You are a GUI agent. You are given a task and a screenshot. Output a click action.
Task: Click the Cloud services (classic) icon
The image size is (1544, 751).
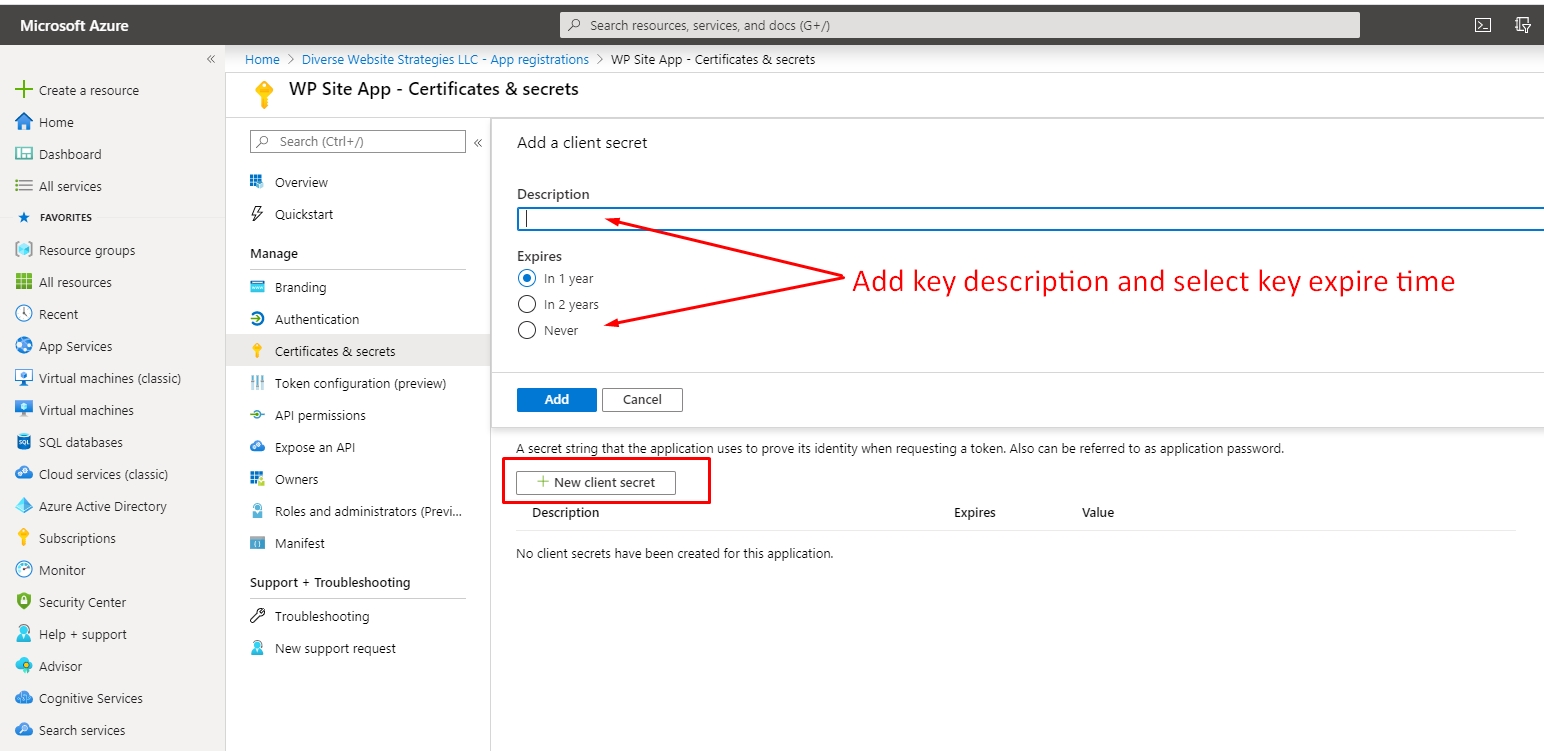(x=24, y=474)
